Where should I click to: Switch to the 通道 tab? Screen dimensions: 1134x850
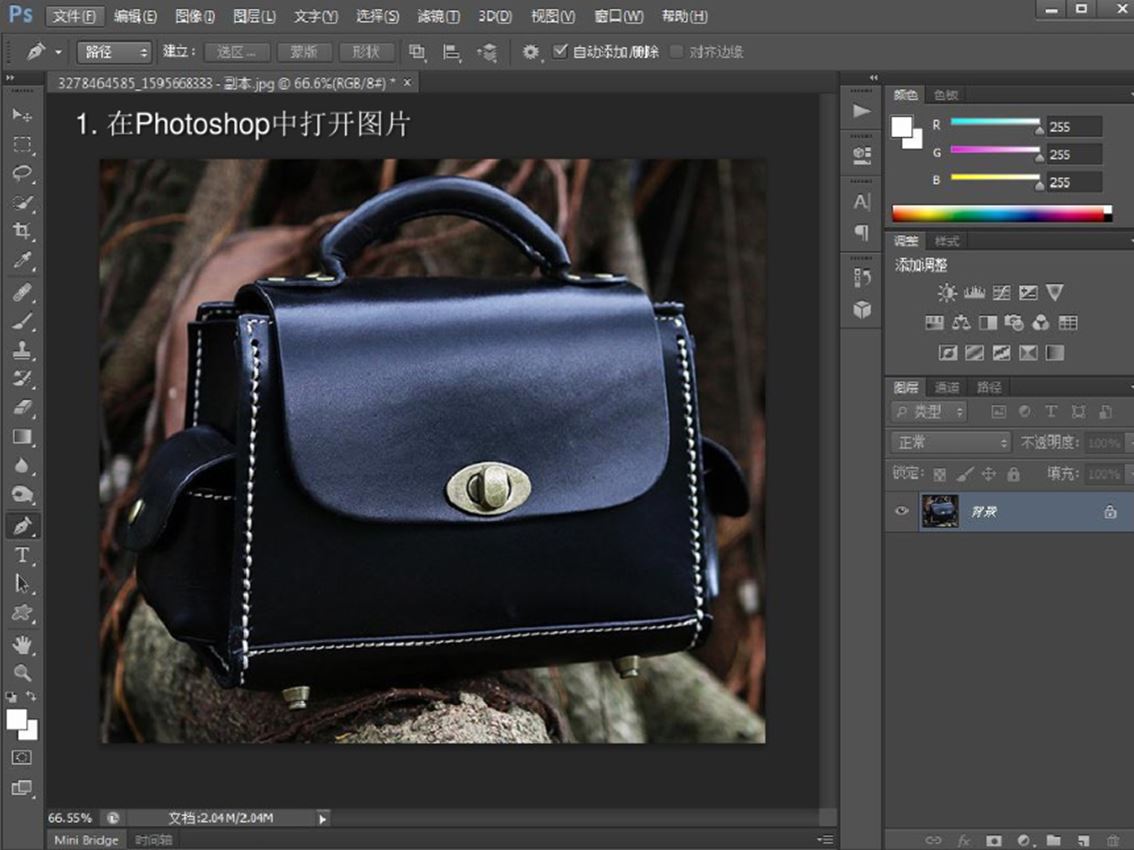[946, 388]
